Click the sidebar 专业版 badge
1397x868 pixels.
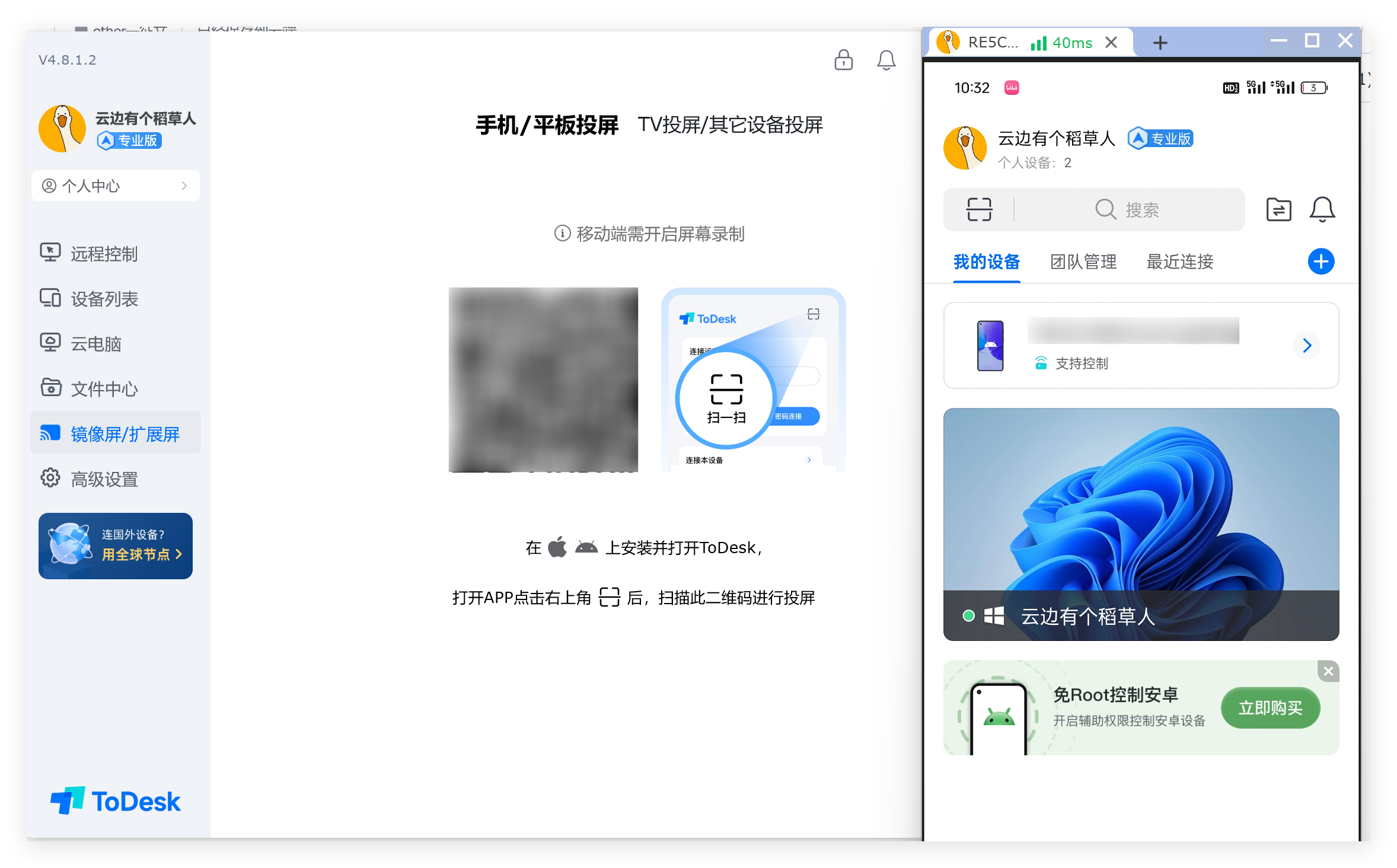point(130,141)
